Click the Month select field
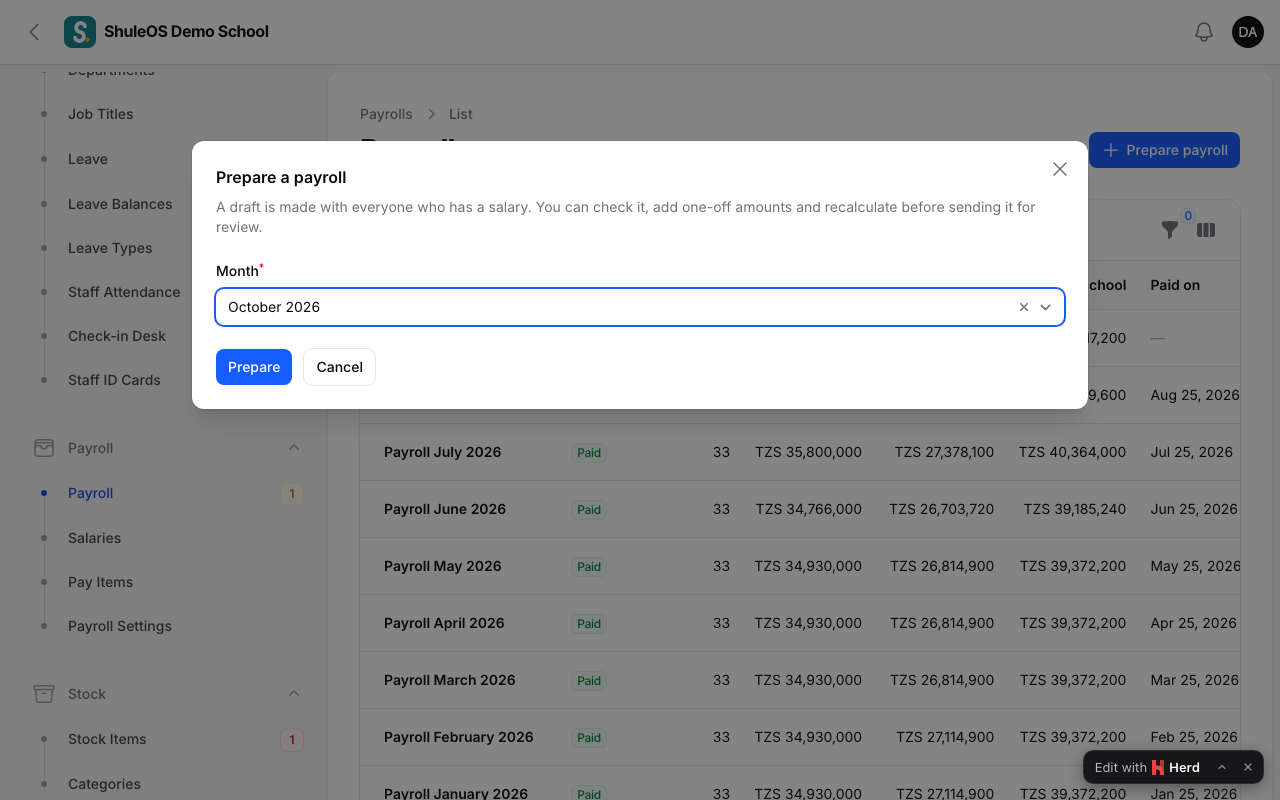 pos(640,307)
